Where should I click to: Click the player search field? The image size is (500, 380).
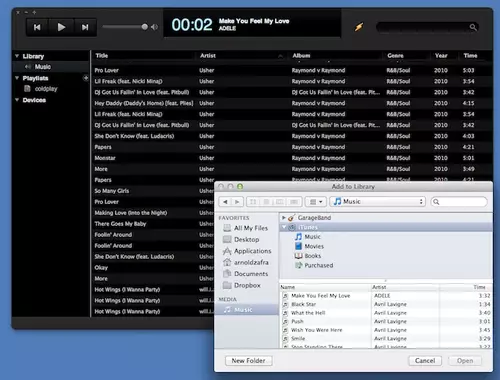coord(427,27)
